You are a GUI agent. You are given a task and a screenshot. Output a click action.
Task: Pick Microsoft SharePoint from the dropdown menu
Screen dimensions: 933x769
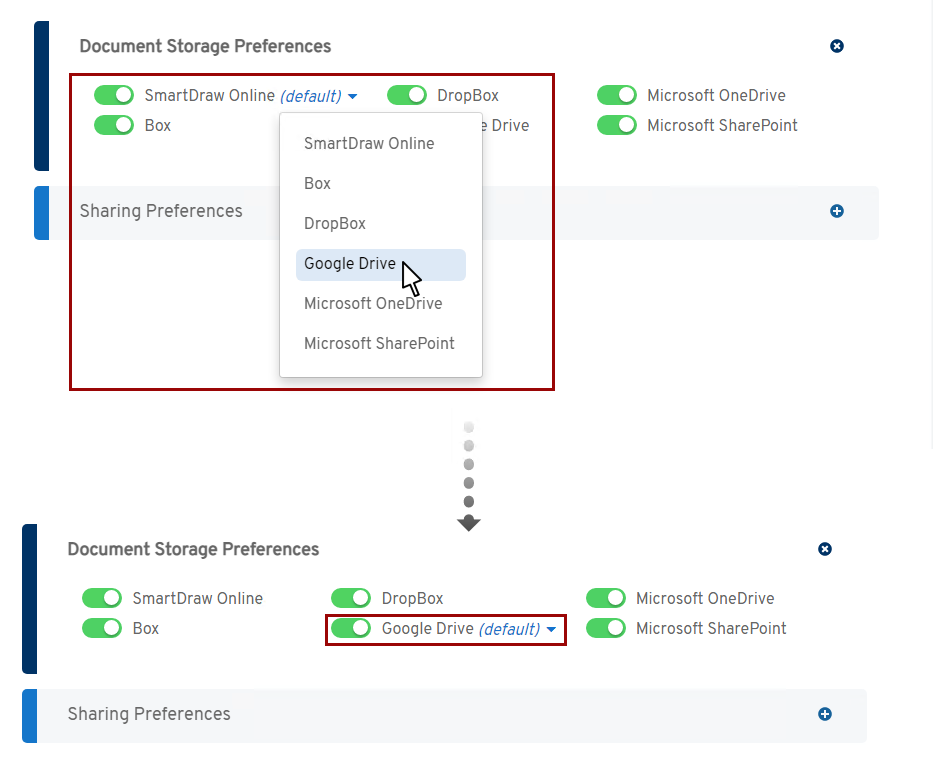pyautogui.click(x=379, y=344)
